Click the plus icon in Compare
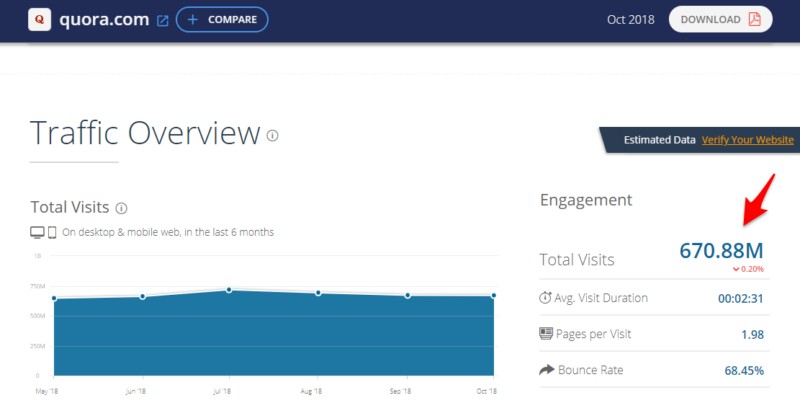Viewport: 800px width, 403px height. (192, 19)
